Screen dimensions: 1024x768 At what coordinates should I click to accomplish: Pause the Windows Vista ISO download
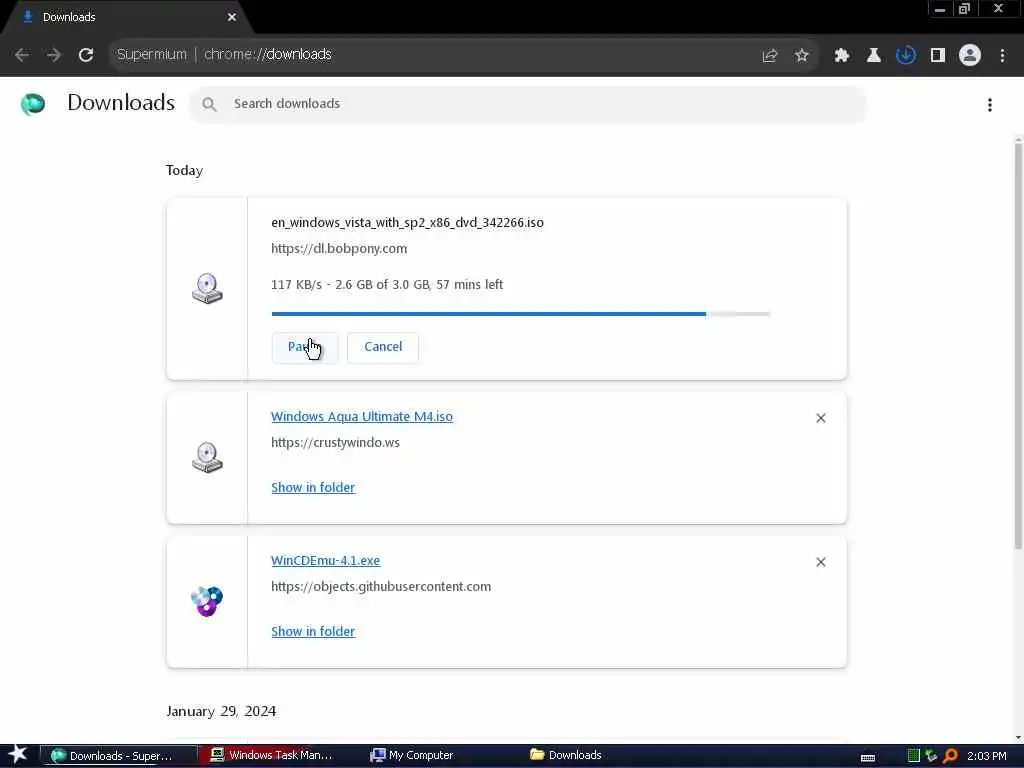(x=305, y=347)
